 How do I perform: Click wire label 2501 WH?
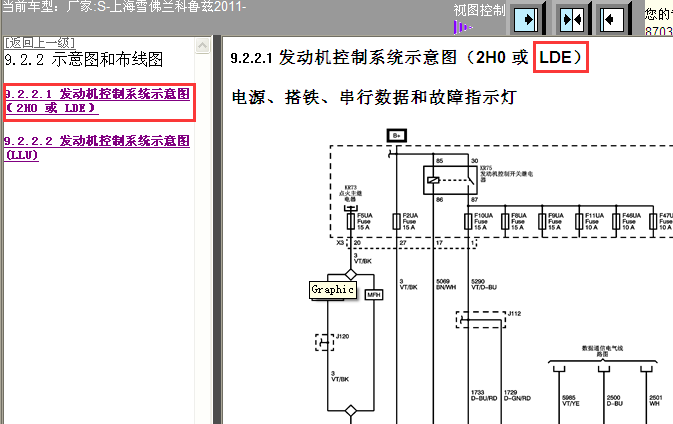coord(655,400)
